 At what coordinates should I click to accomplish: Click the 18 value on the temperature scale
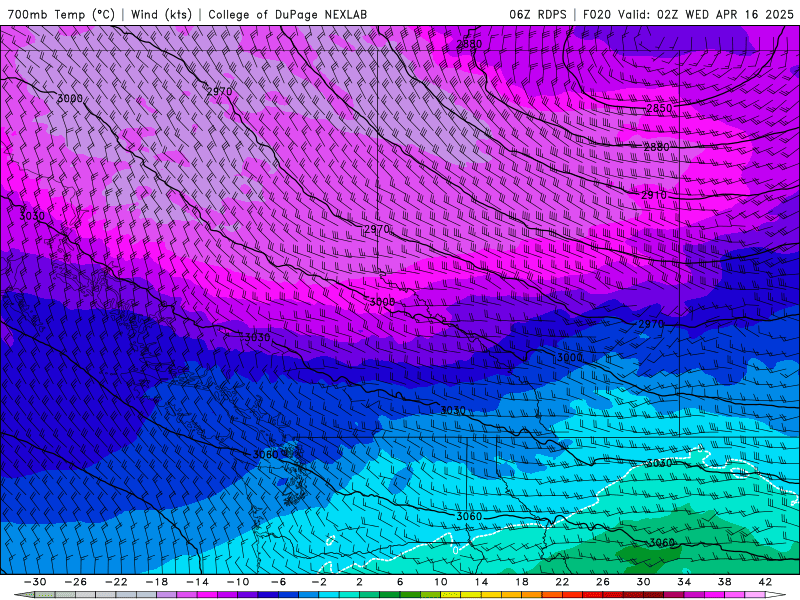point(521,582)
